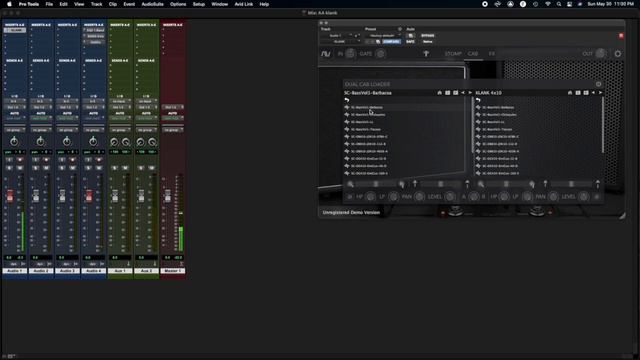Toggle input monitoring on Audio 3
640x360 pixels.
[62, 160]
